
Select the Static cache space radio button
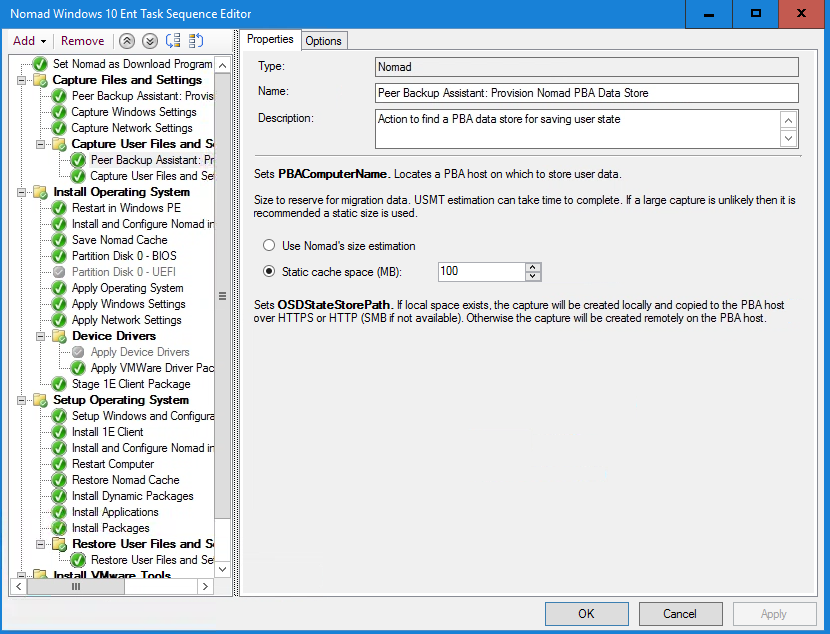coord(268,271)
